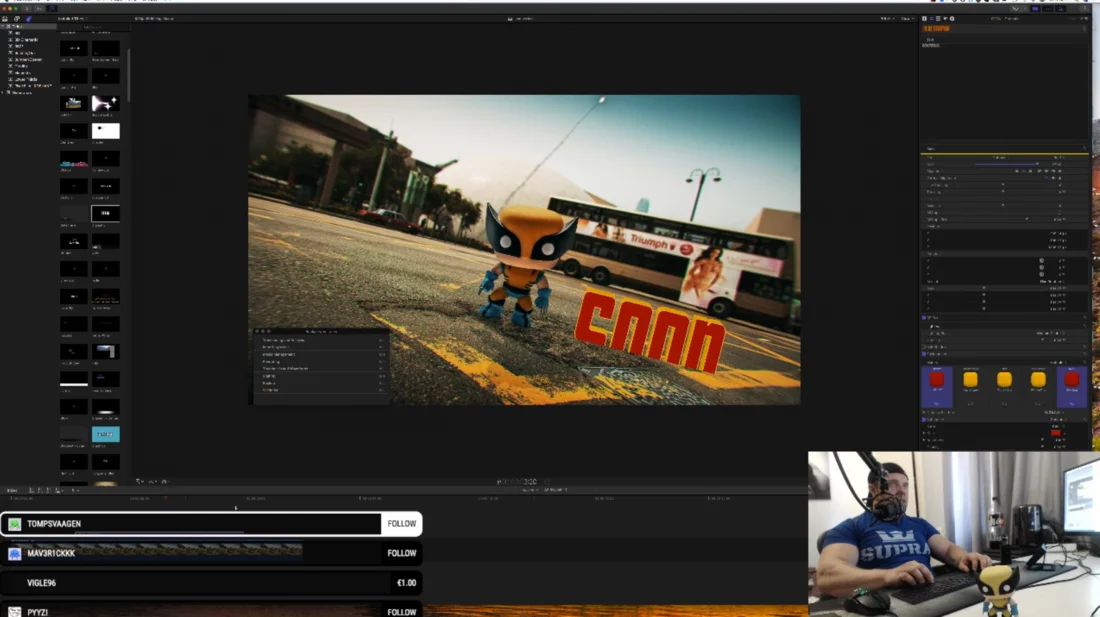
Task: Pick the middle yellow material icon
Action: [x=1004, y=380]
